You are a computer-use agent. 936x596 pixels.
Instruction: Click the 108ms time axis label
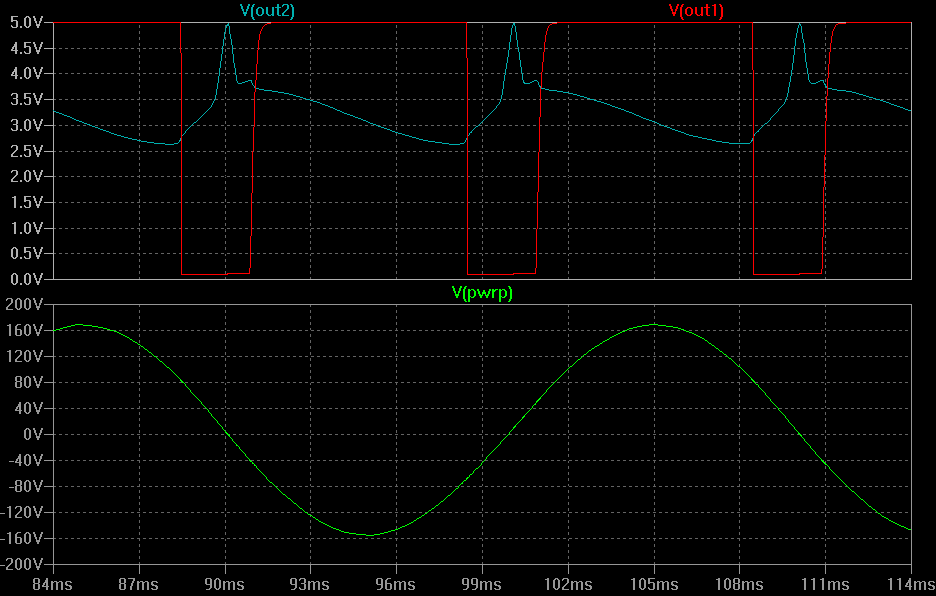tap(739, 584)
